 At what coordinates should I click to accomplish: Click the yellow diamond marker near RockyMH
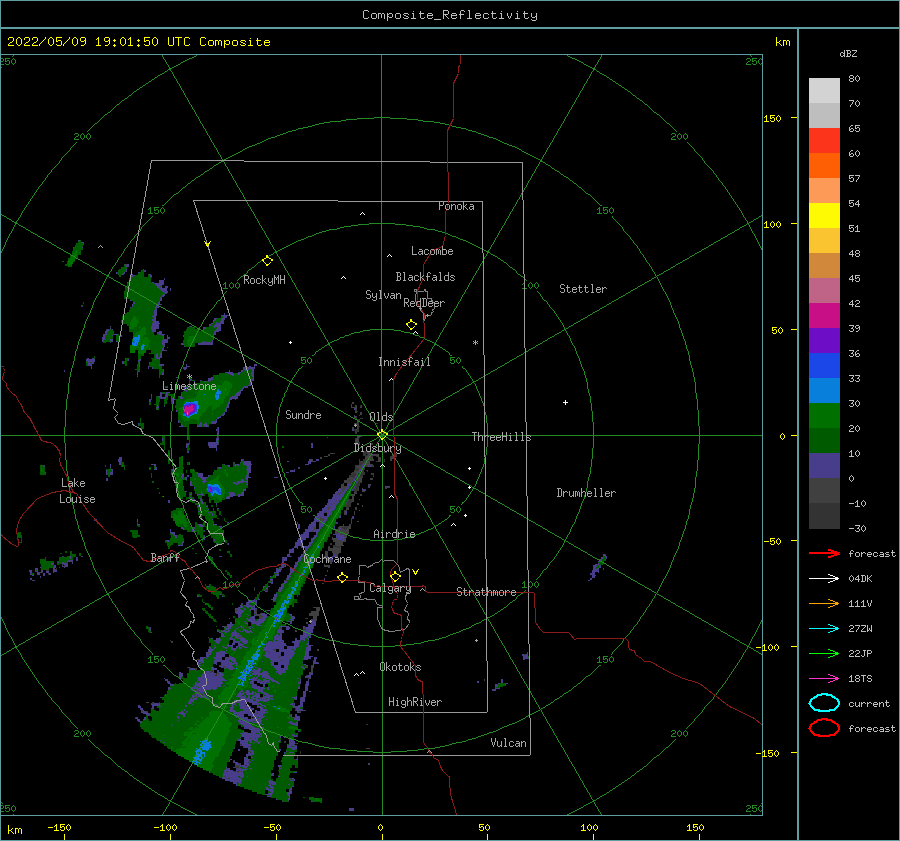tap(267, 261)
